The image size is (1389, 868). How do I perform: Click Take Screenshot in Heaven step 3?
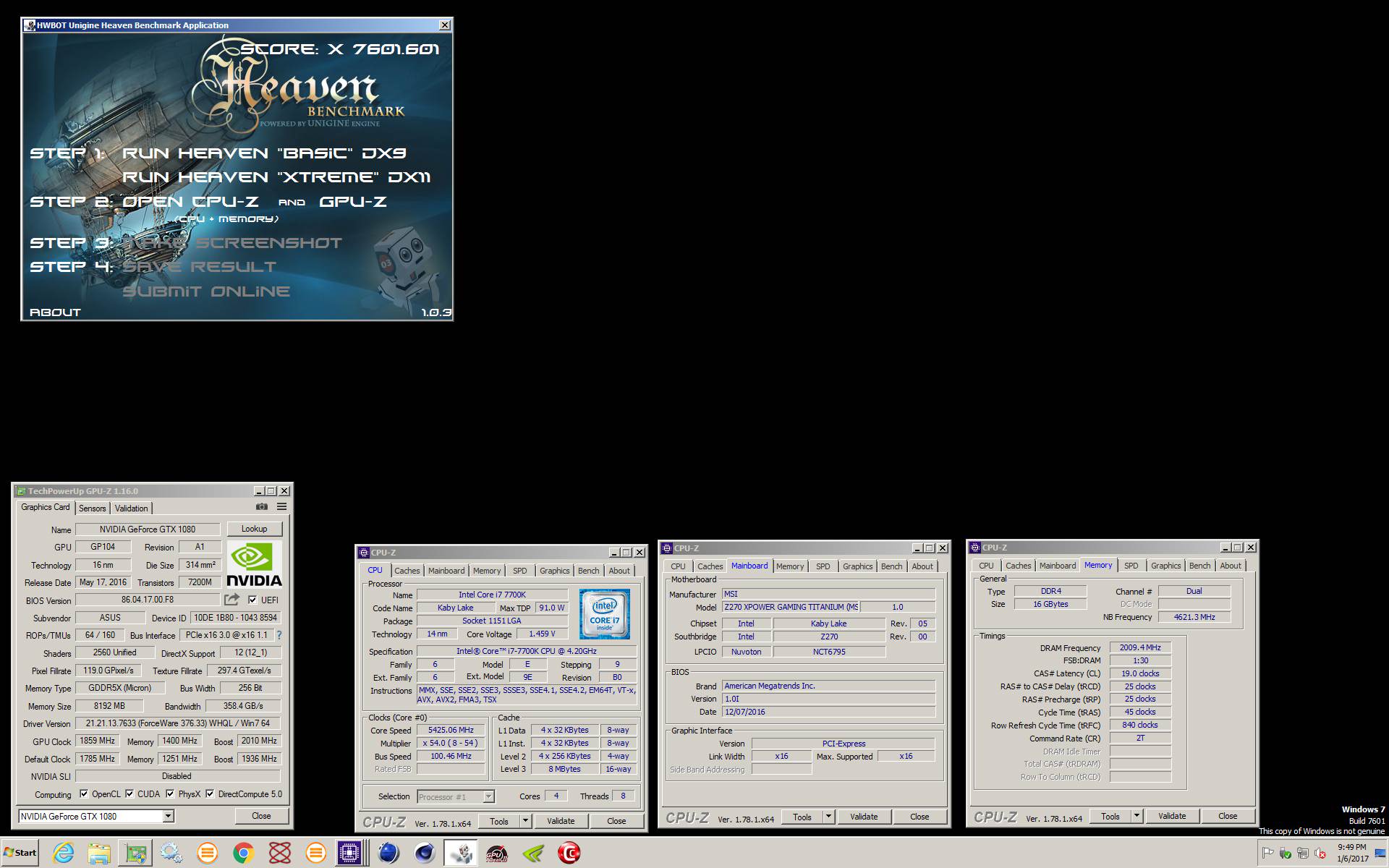coord(231,243)
